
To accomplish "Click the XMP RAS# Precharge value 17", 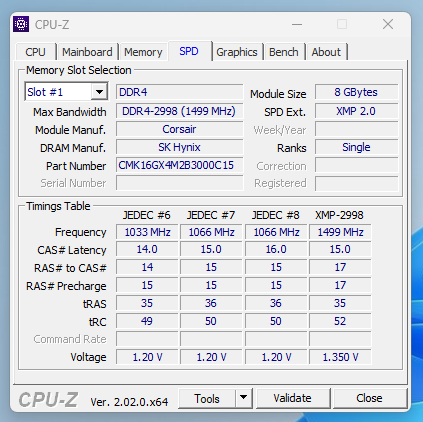I will click(x=340, y=285).
